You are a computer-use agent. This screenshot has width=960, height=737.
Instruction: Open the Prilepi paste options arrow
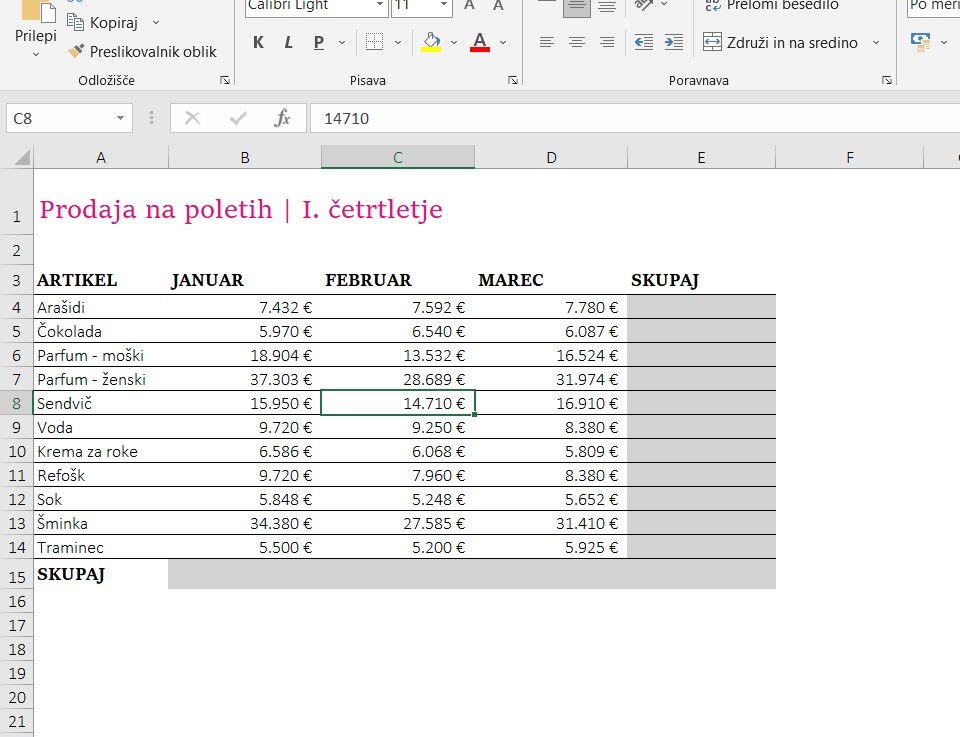(x=36, y=54)
